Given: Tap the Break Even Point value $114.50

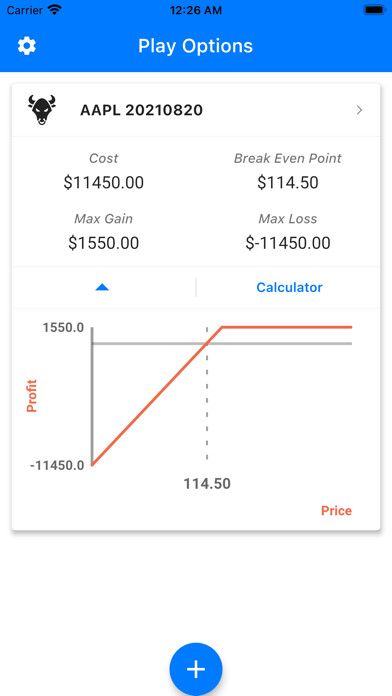Looking at the screenshot, I should [x=288, y=183].
